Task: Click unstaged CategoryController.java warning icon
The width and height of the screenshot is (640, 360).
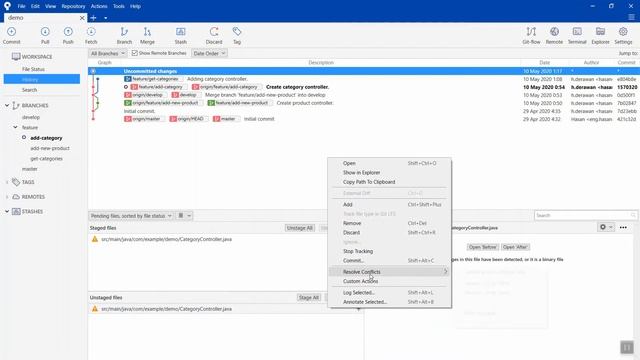Action: tap(95, 309)
